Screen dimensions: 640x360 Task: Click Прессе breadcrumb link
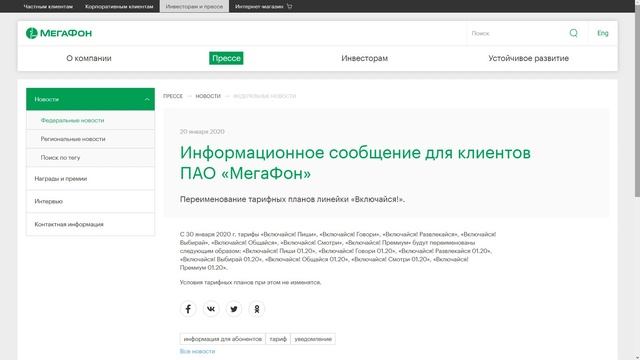click(173, 96)
